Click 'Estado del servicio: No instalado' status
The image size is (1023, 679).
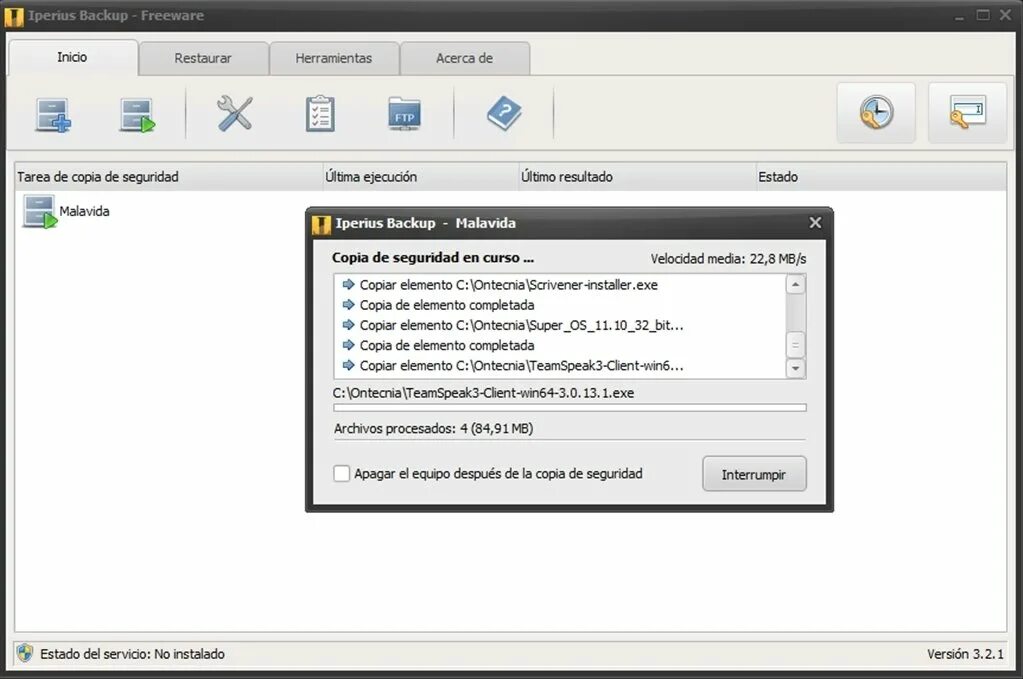point(132,654)
